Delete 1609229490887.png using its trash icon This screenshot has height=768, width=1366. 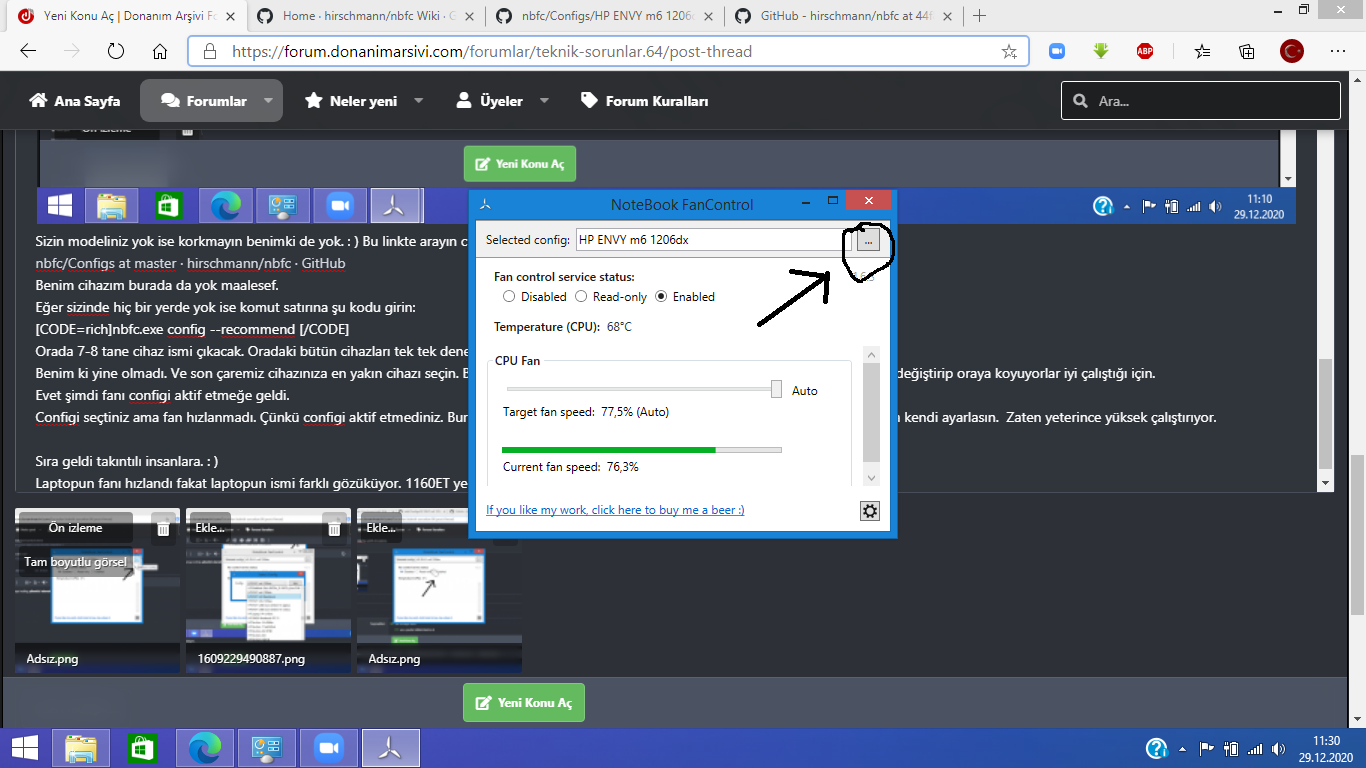point(334,528)
